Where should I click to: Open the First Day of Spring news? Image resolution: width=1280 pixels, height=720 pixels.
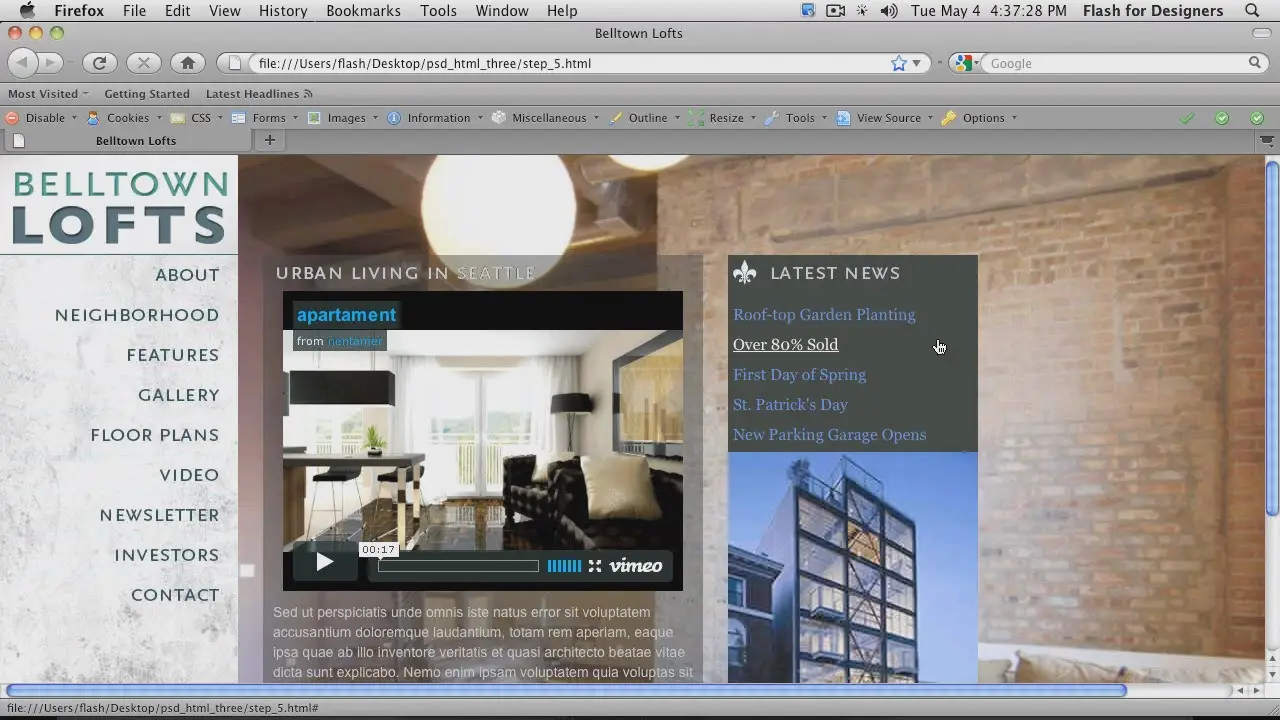tap(799, 375)
